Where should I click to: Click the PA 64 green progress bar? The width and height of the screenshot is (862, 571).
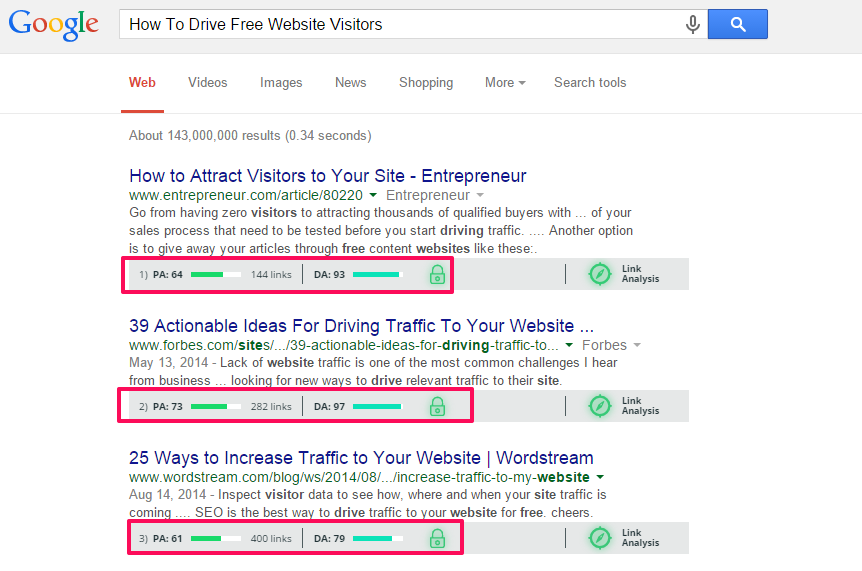[x=216, y=274]
